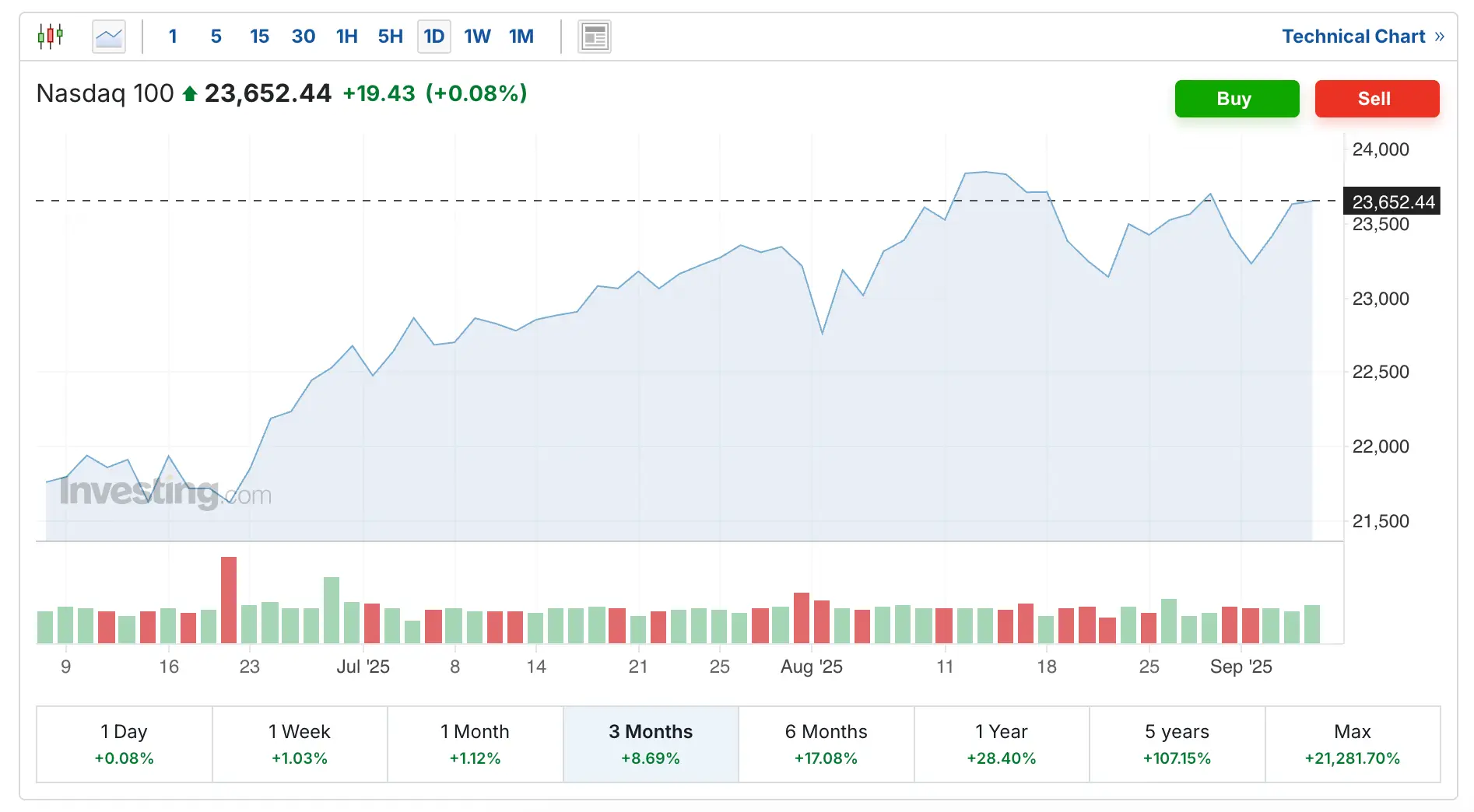
Task: Click the 23,652.44 current price label on axis
Action: click(x=1392, y=201)
